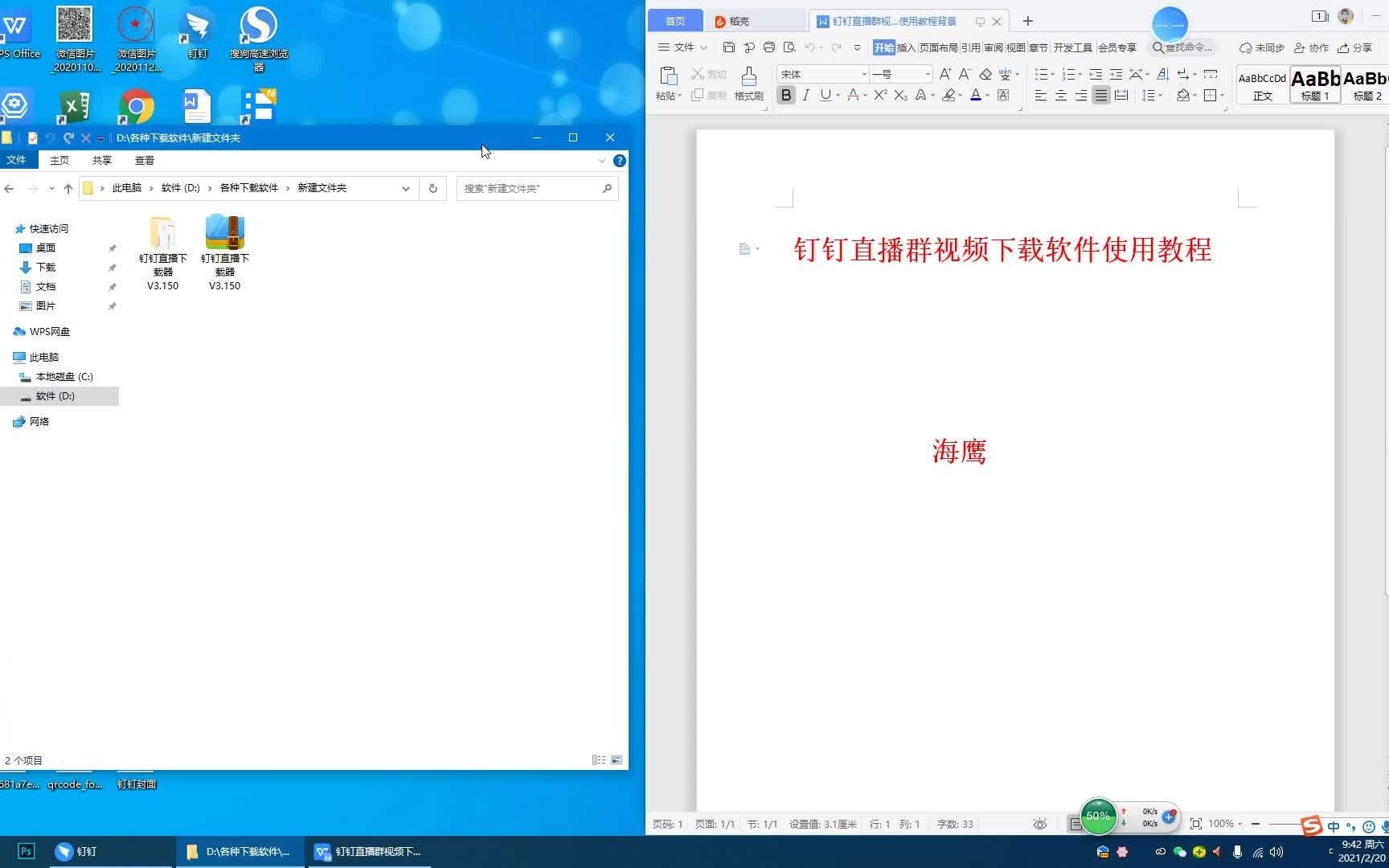1389x868 pixels.
Task: Open the 文件 menu in WPS
Action: [682, 47]
